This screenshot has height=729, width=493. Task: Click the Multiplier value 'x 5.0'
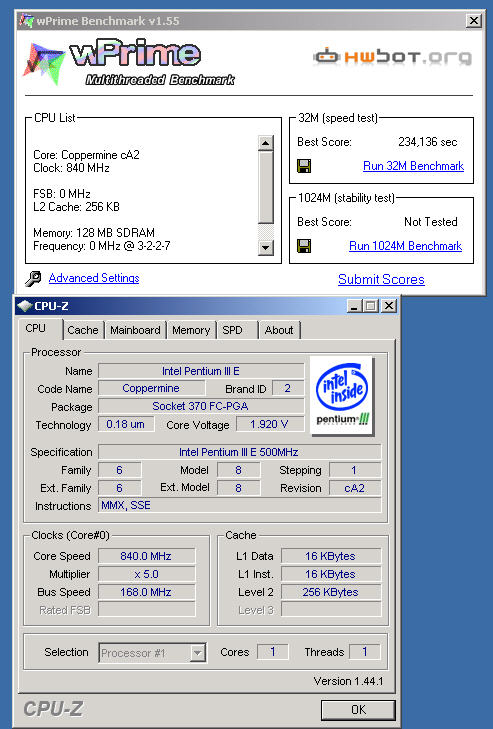coord(146,574)
